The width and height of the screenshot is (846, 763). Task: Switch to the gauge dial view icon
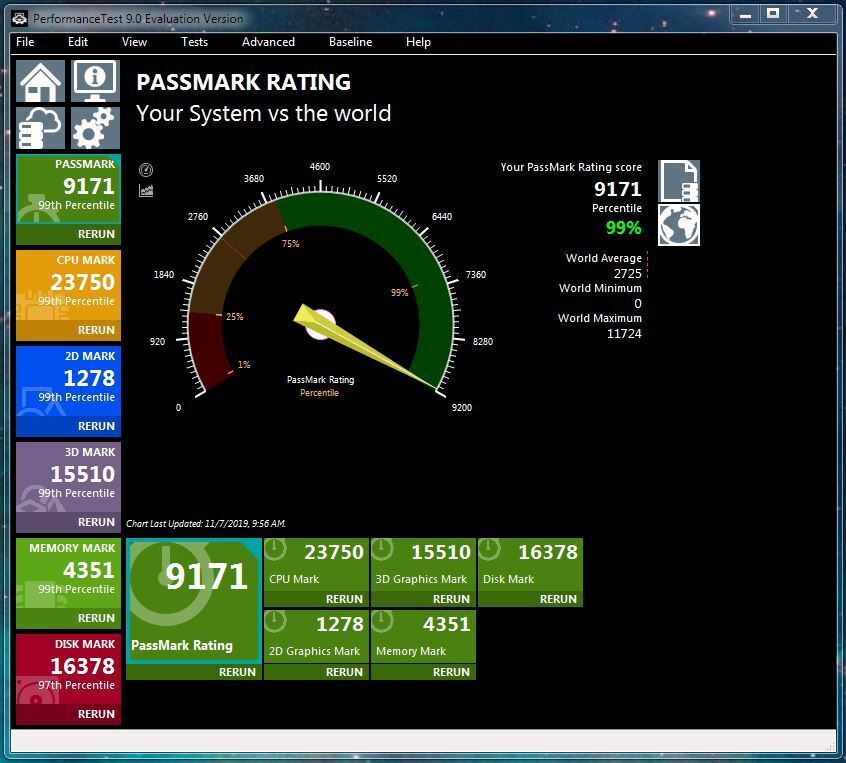(x=146, y=170)
